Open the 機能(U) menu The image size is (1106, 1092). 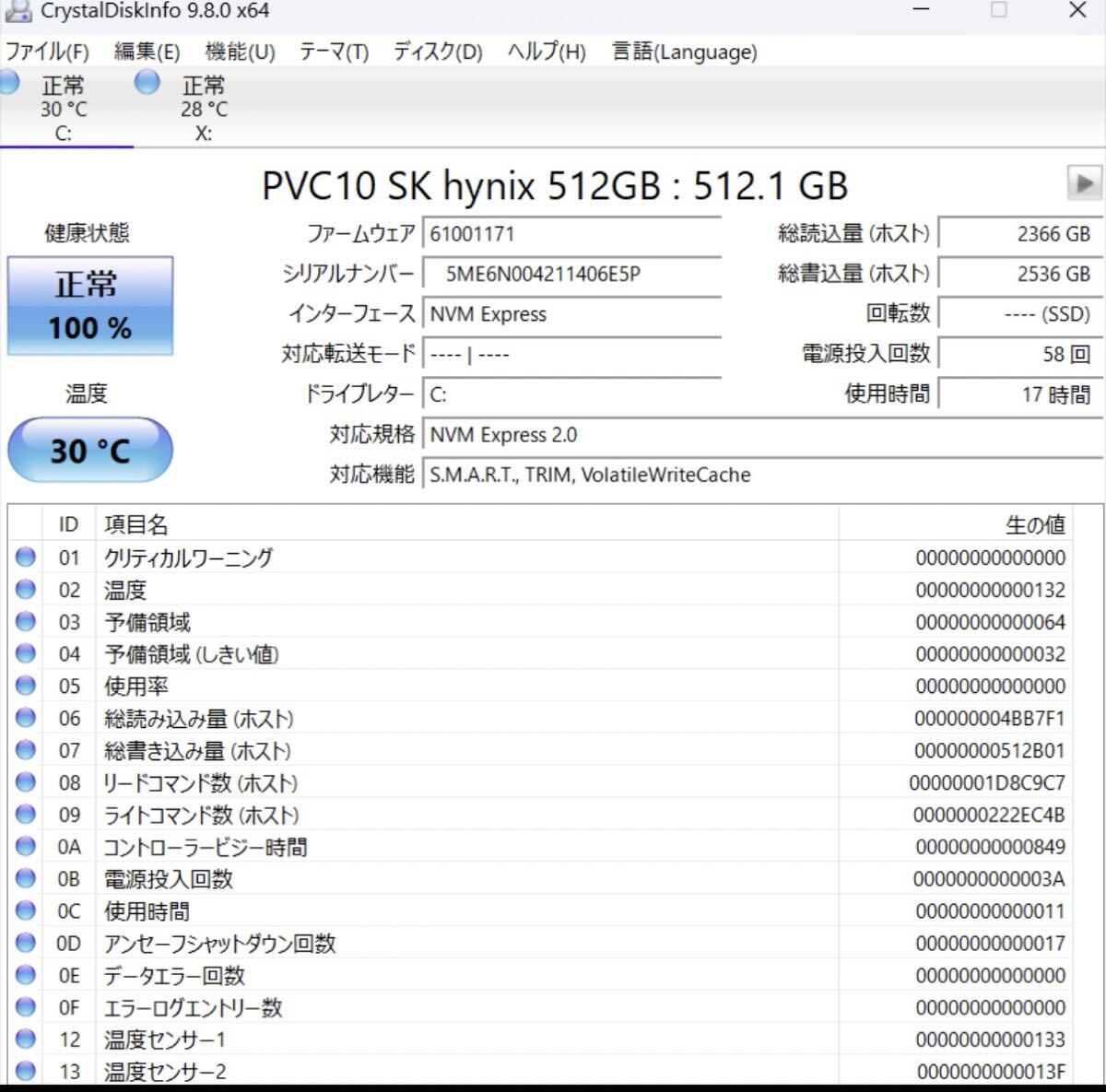click(x=240, y=52)
